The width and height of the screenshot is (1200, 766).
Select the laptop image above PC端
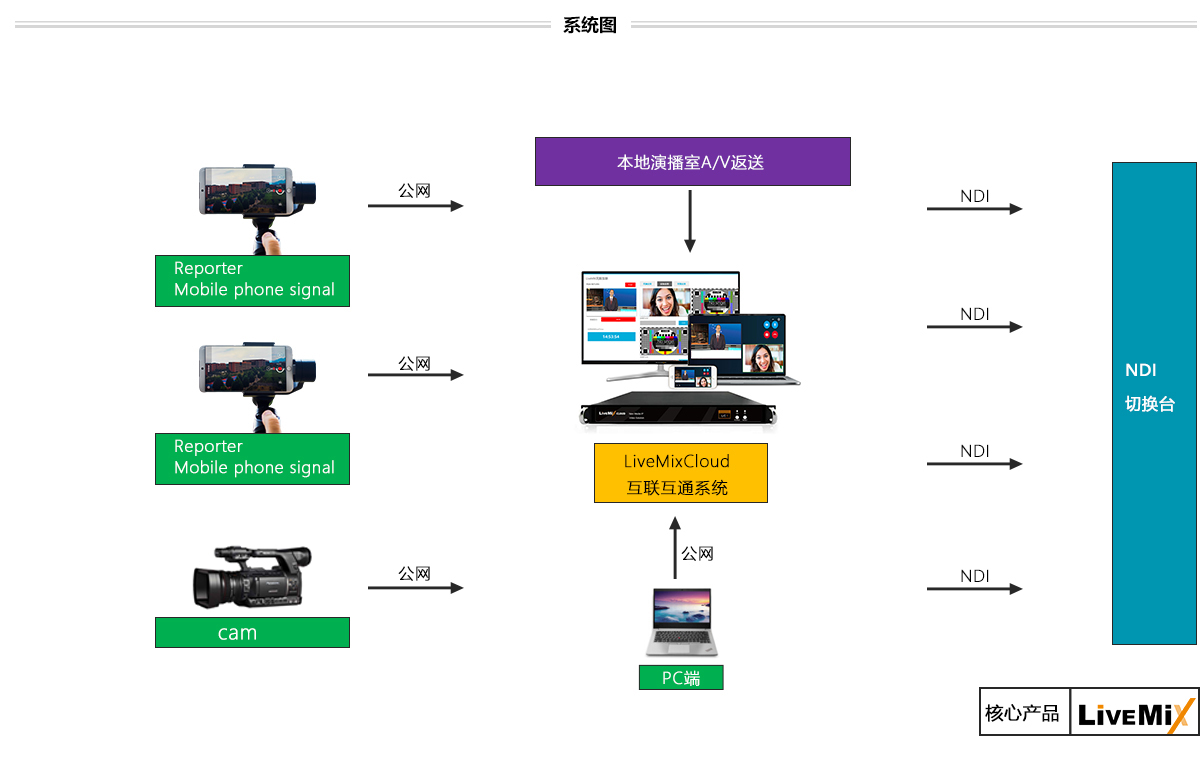click(x=681, y=623)
